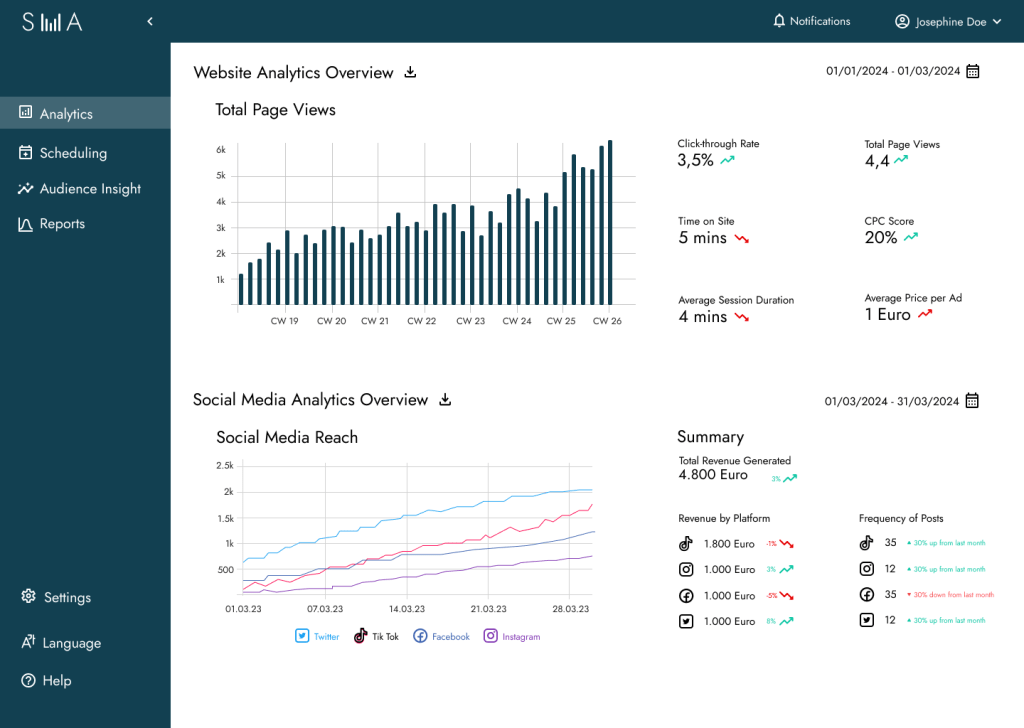Open the Audience Insight page

click(x=90, y=189)
